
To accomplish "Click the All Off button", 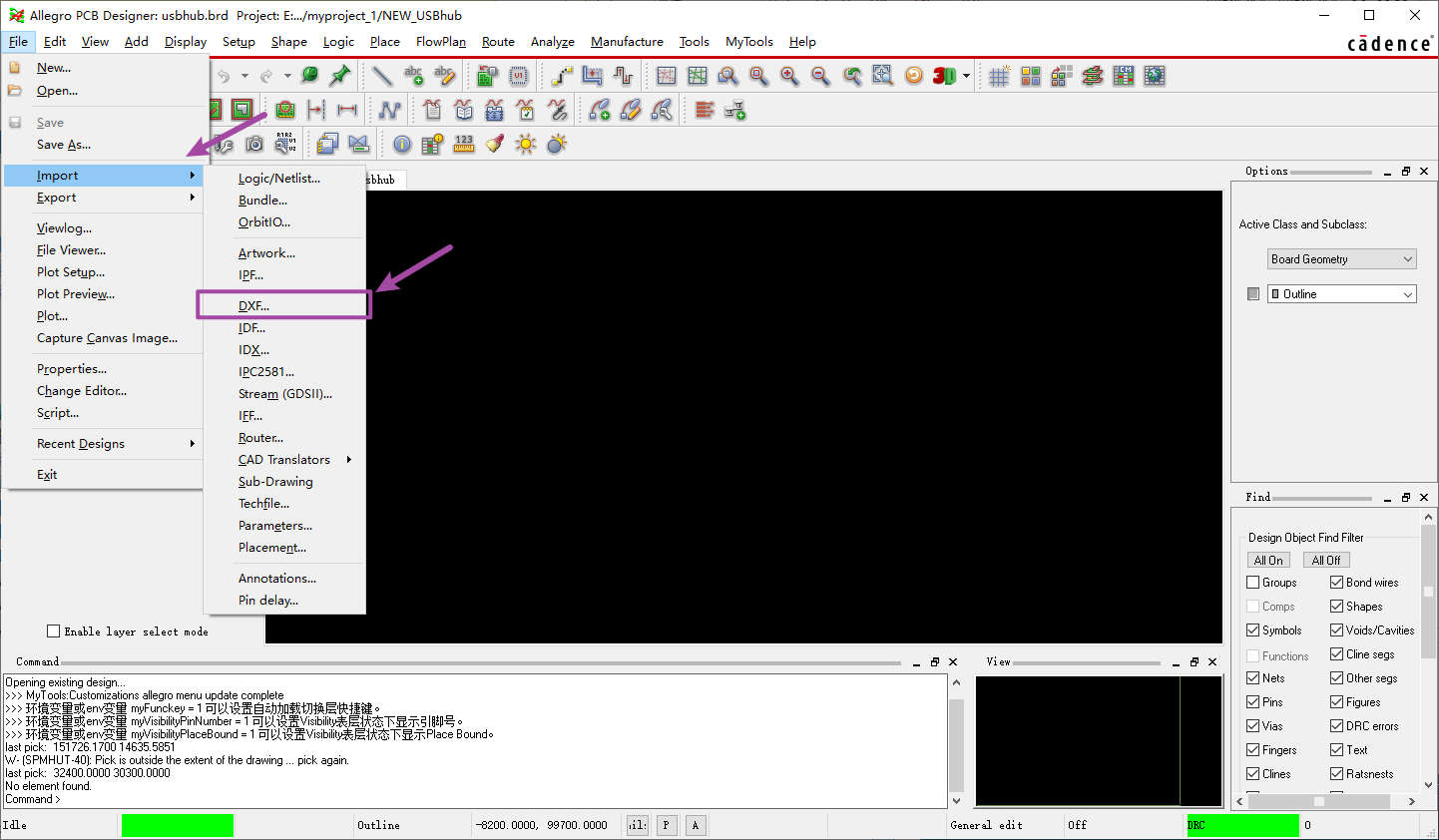I will (x=1326, y=561).
